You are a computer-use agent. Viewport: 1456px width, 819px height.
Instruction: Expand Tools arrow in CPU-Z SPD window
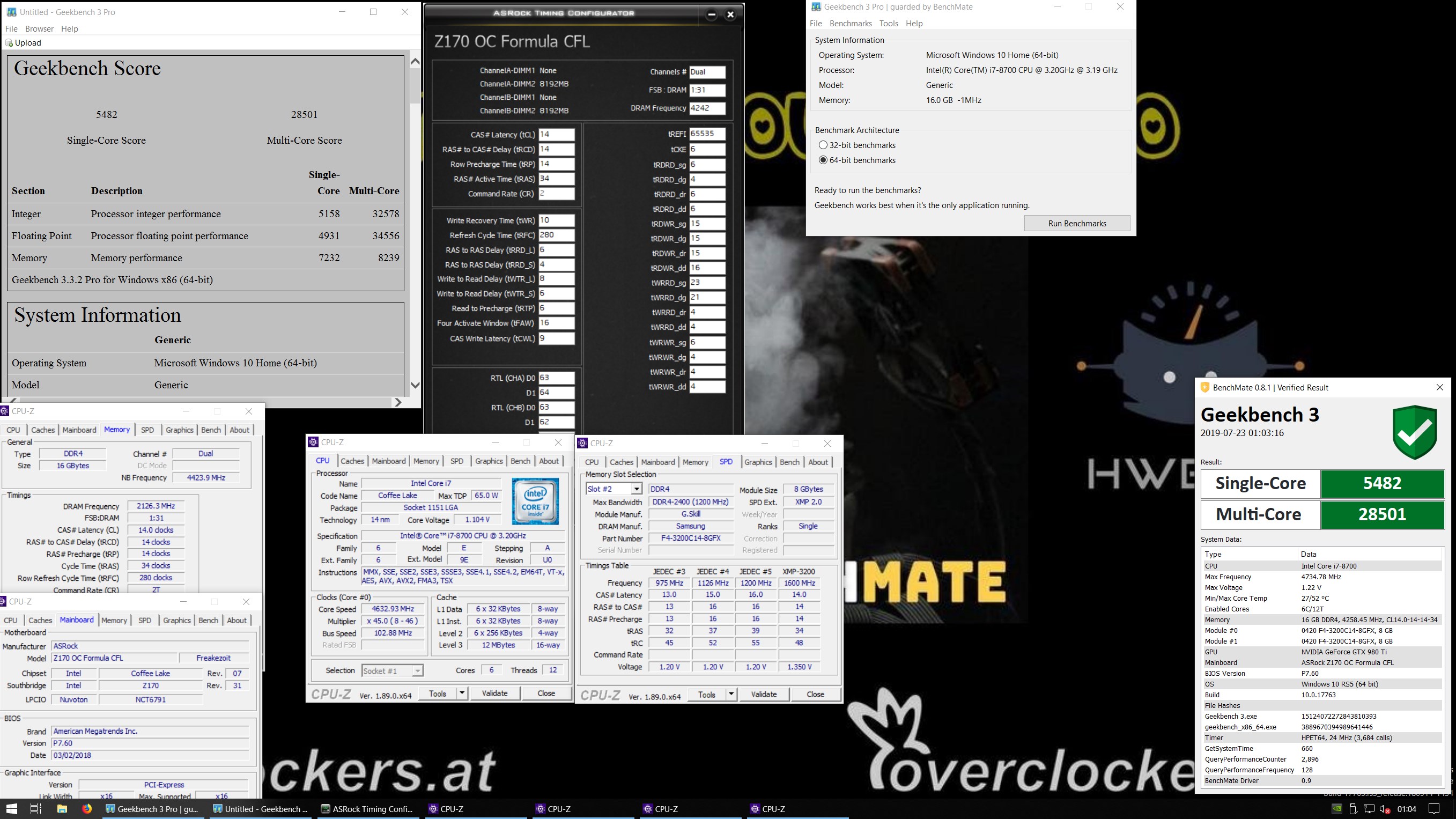731,694
